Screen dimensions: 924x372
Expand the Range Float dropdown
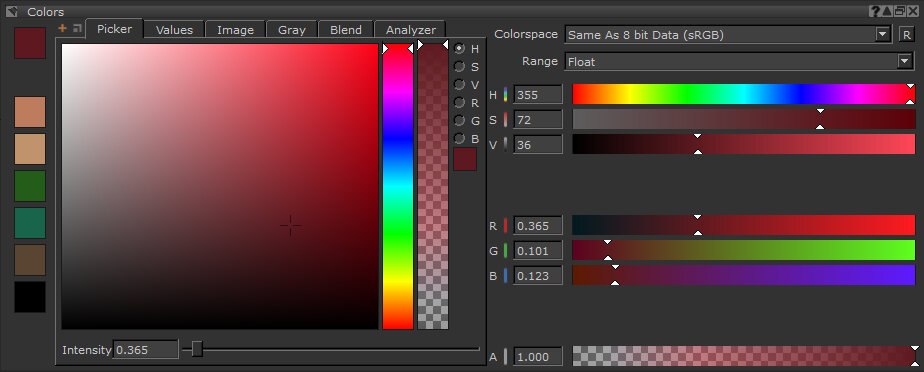(x=739, y=61)
